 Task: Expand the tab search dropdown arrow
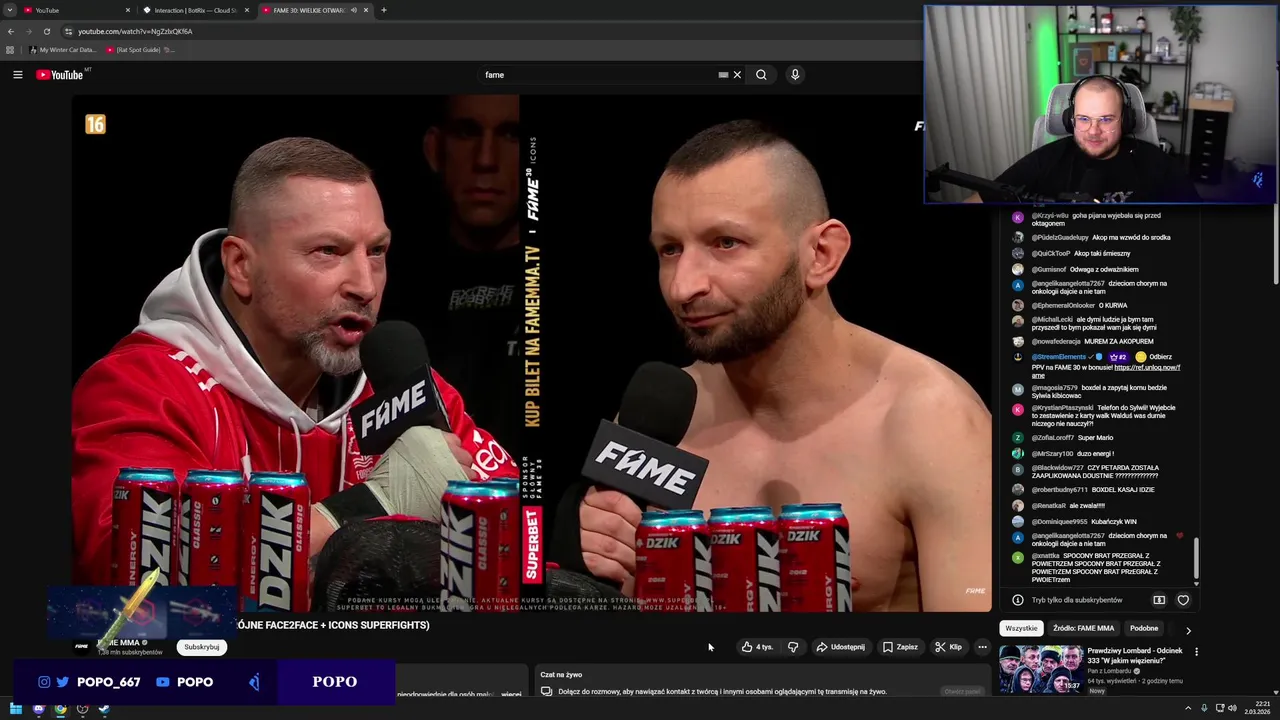click(x=9, y=10)
